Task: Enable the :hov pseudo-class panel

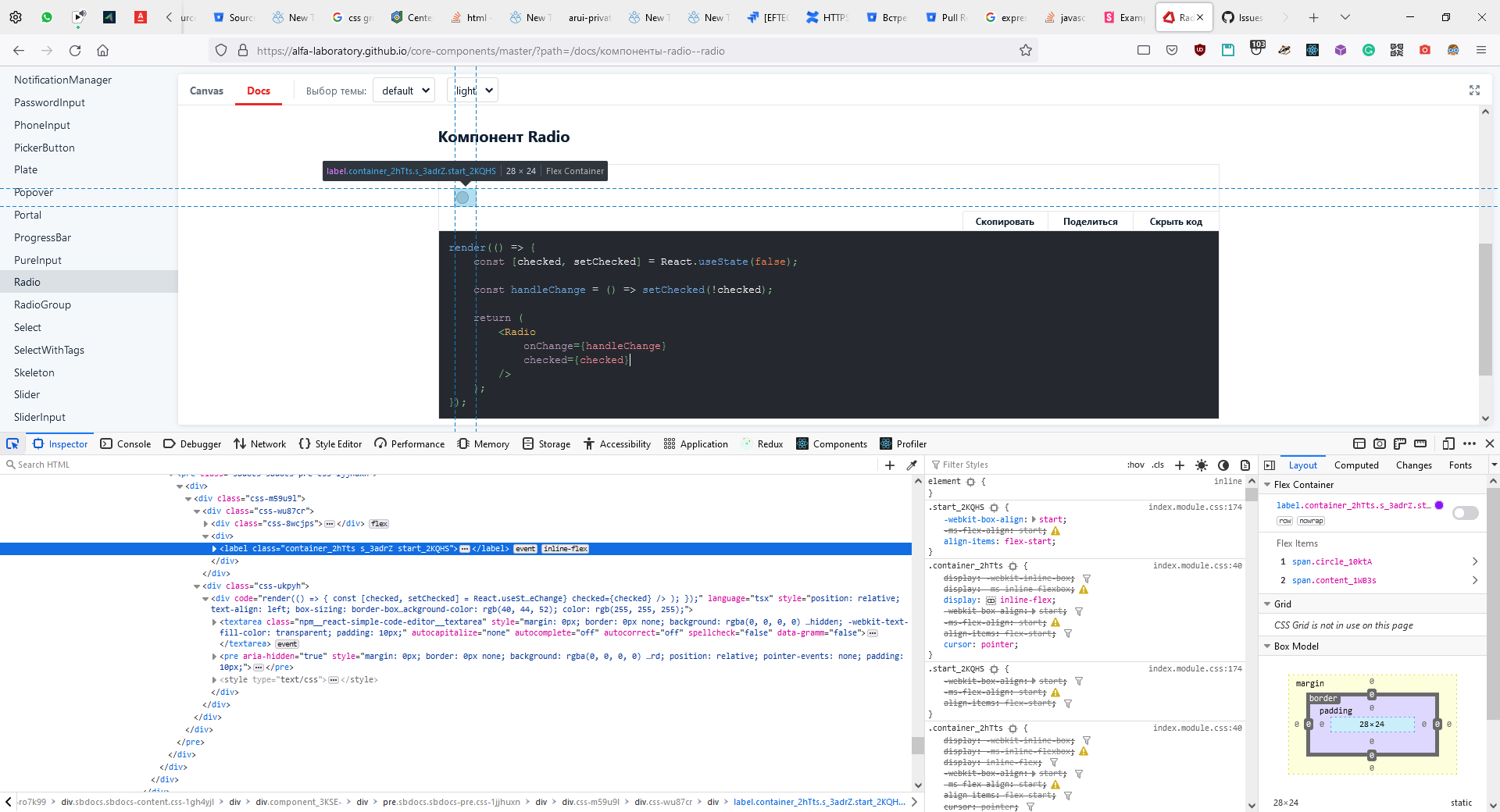Action: 1135,465
